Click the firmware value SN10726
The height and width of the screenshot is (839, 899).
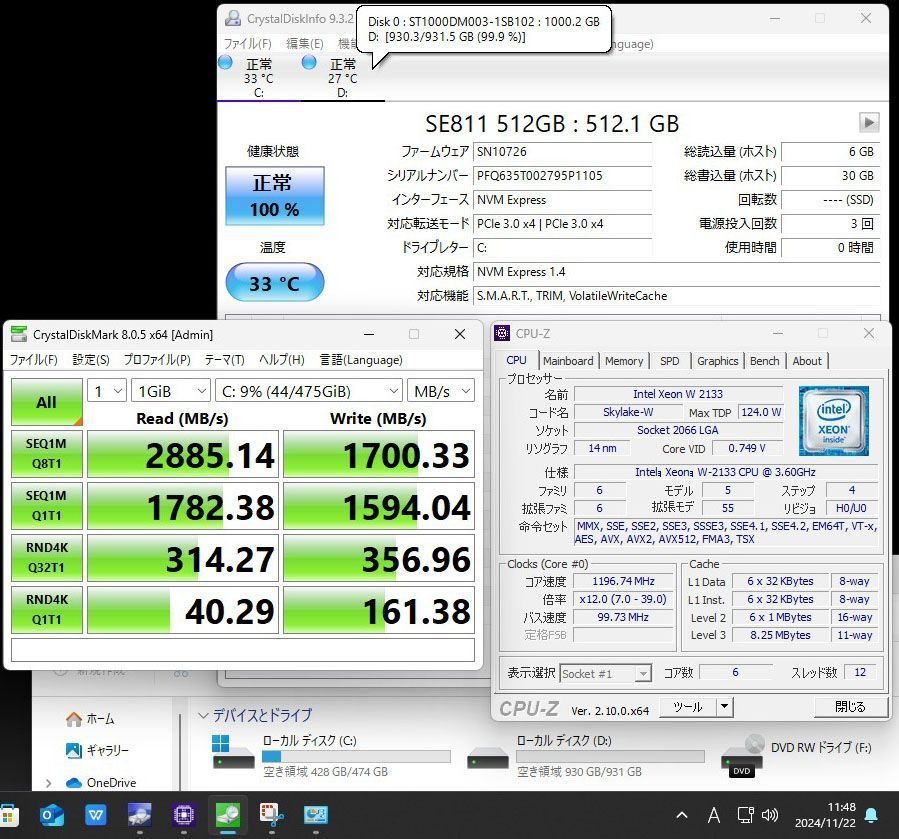point(562,152)
